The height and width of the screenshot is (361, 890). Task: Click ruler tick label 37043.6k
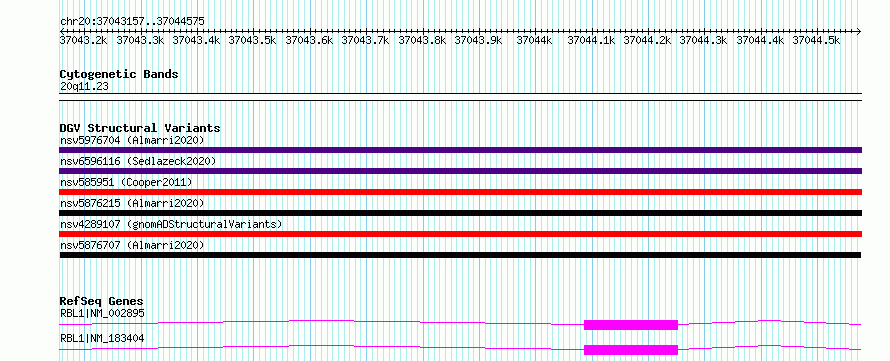coord(309,40)
